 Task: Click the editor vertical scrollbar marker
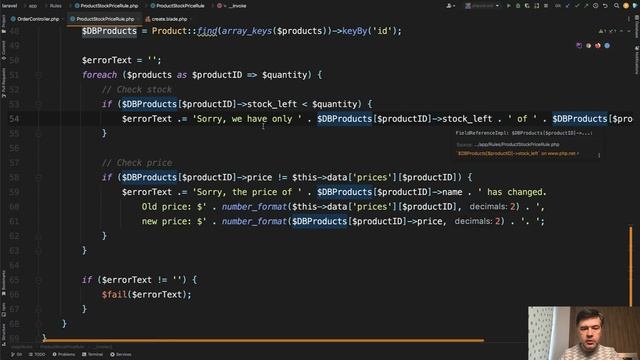pyautogui.click(x=631, y=266)
